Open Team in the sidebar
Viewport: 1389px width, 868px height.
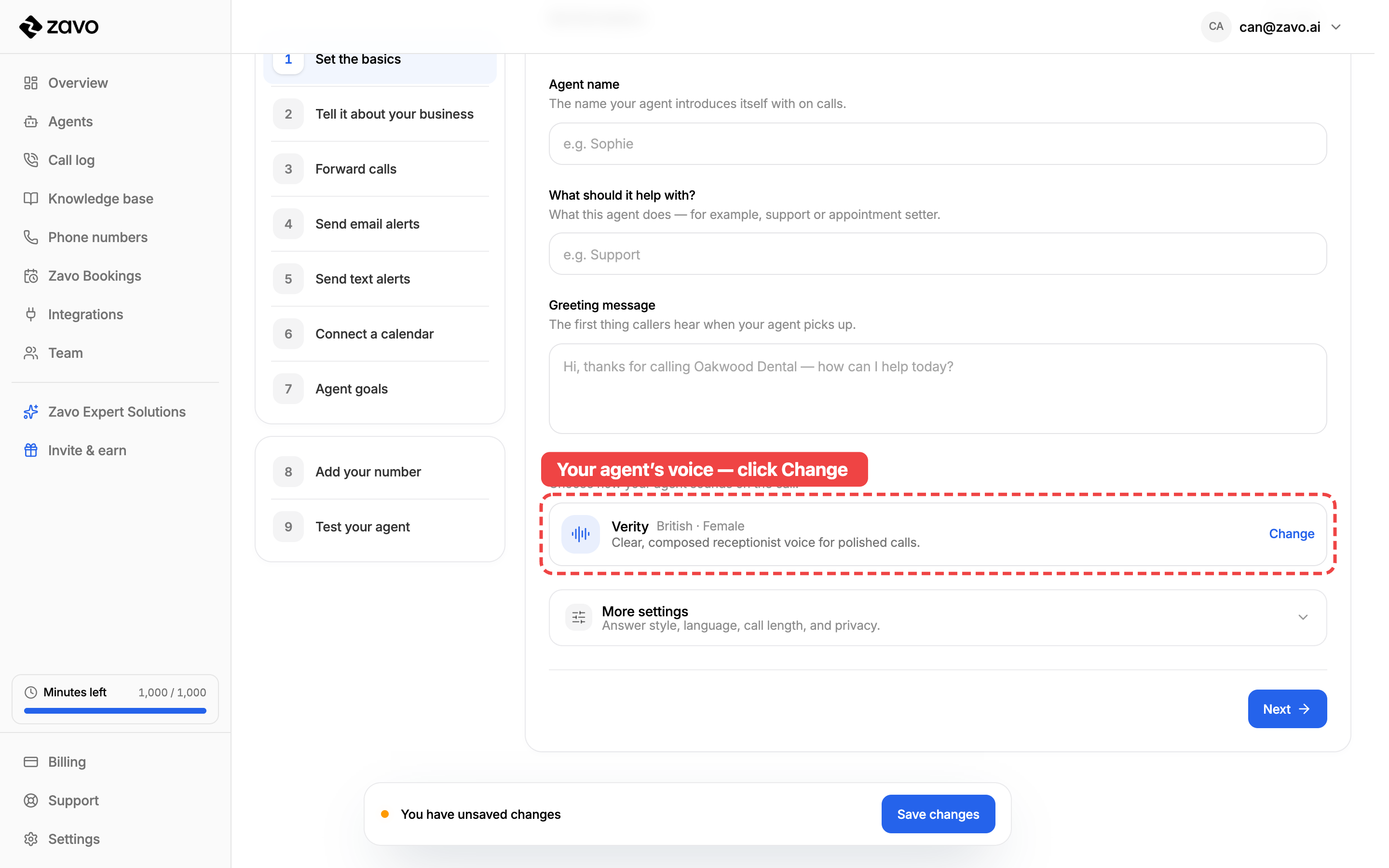click(115, 353)
